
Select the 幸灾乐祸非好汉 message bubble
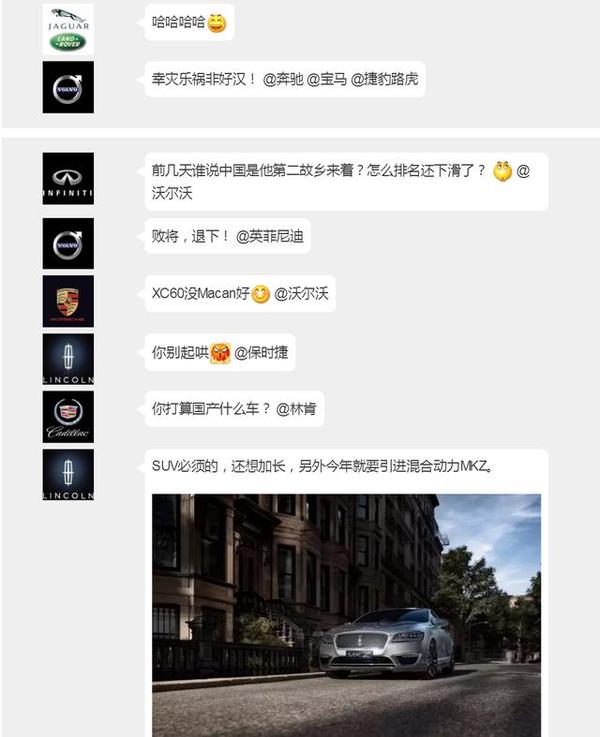pos(285,79)
